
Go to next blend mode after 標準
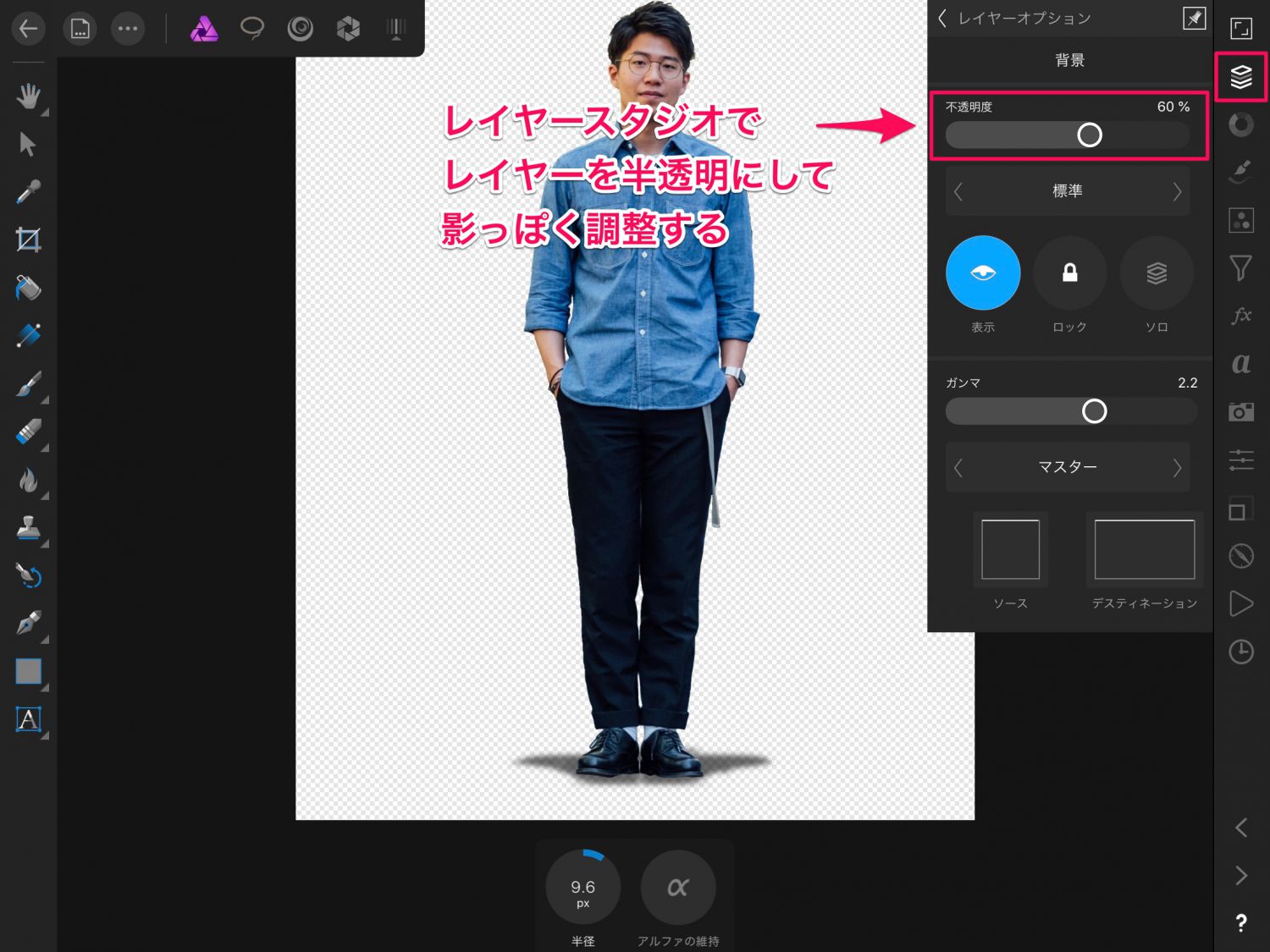(x=1177, y=192)
